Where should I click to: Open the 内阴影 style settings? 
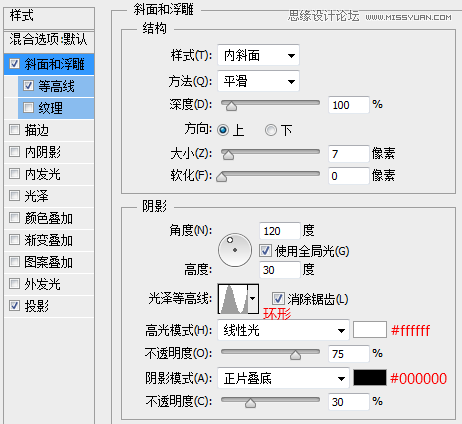tap(49, 152)
